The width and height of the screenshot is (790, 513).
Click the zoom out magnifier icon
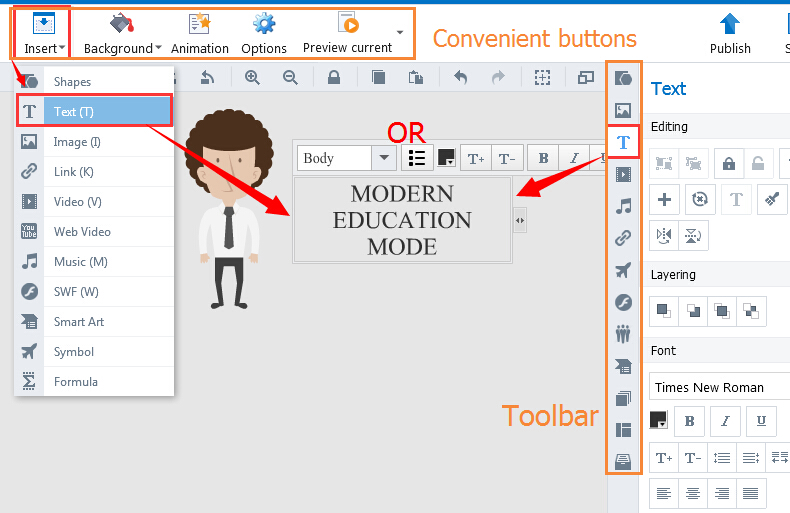(x=290, y=78)
